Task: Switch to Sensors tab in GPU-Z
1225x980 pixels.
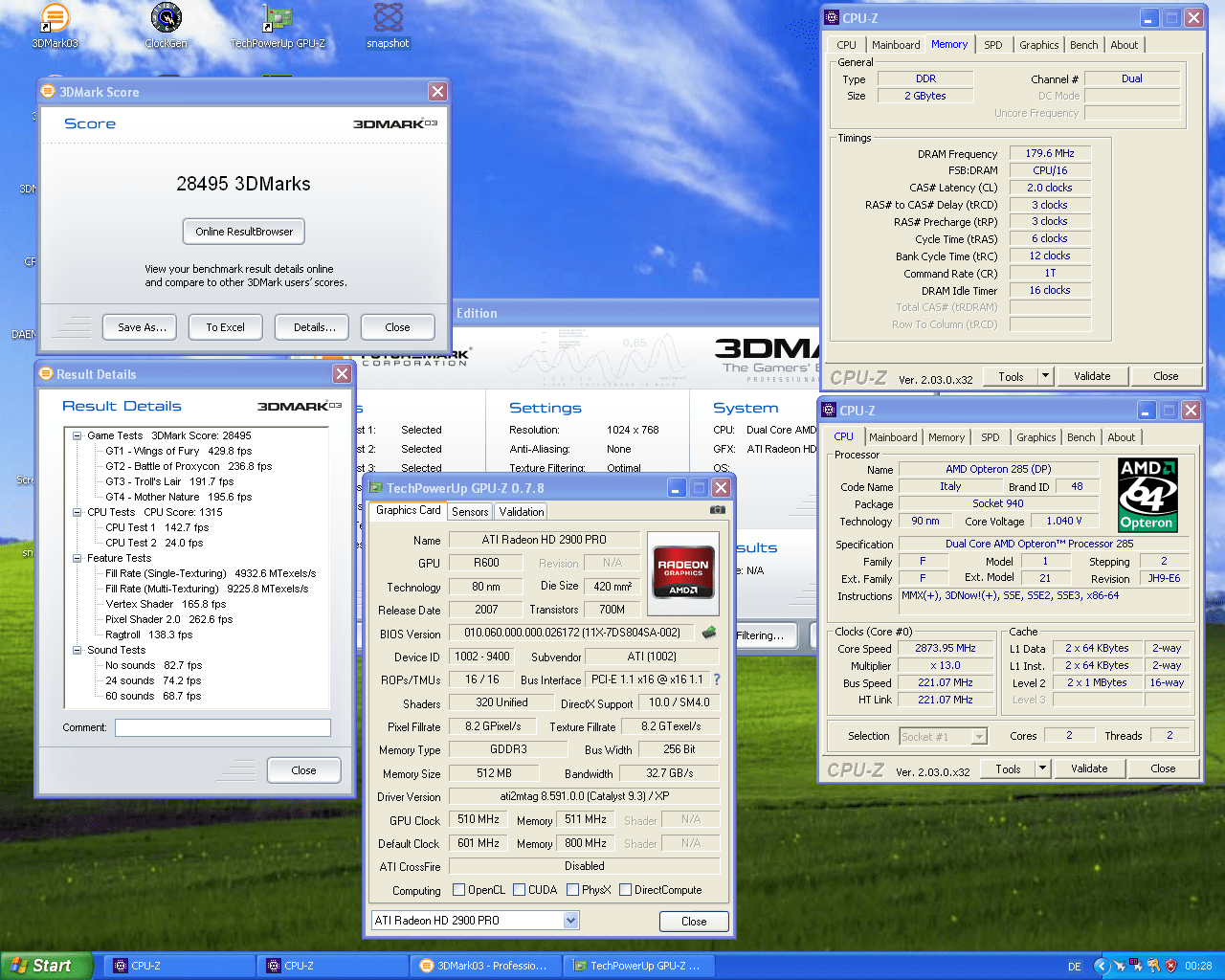Action: (x=470, y=512)
